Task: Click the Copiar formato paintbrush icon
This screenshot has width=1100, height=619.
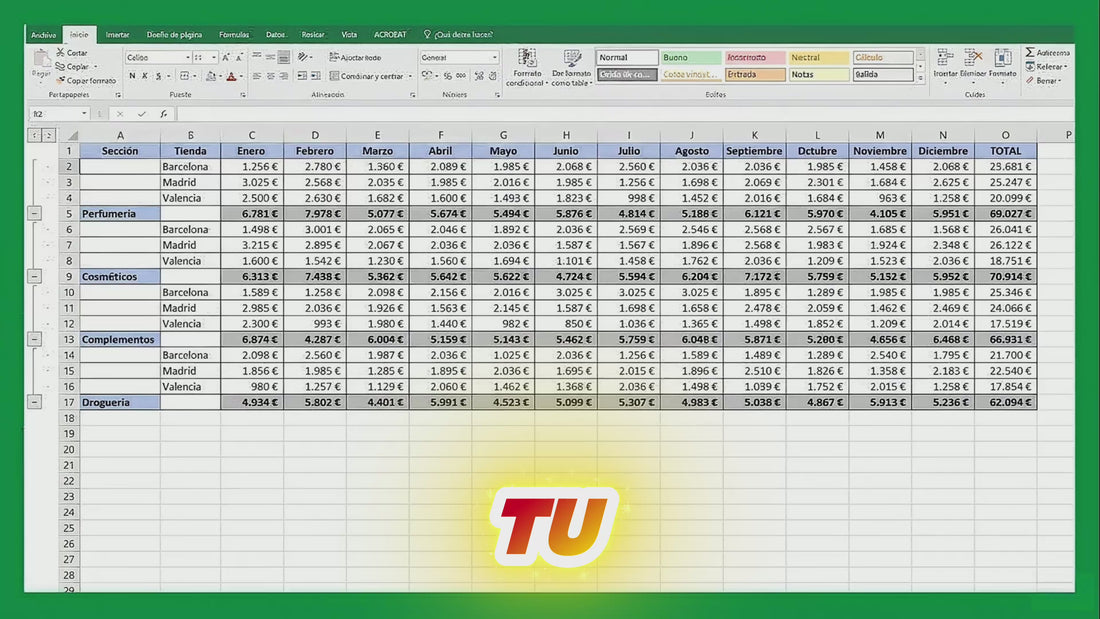Action: pos(60,81)
